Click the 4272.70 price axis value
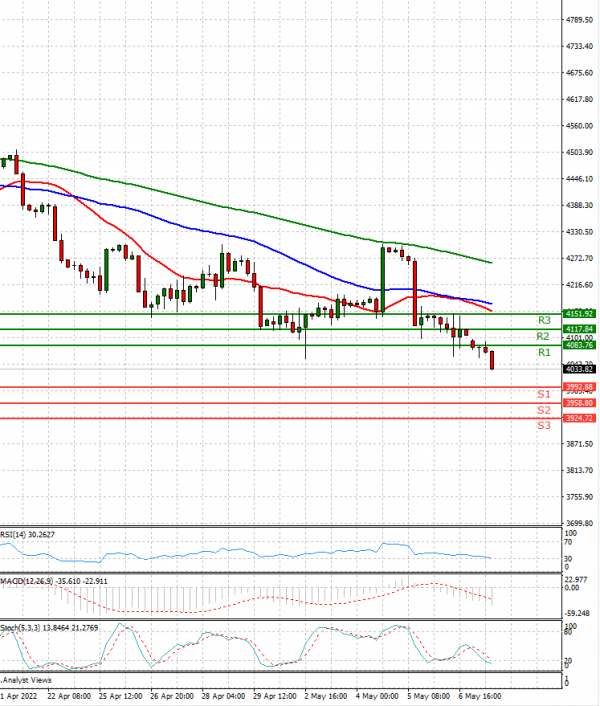The image size is (600, 706). coord(579,258)
